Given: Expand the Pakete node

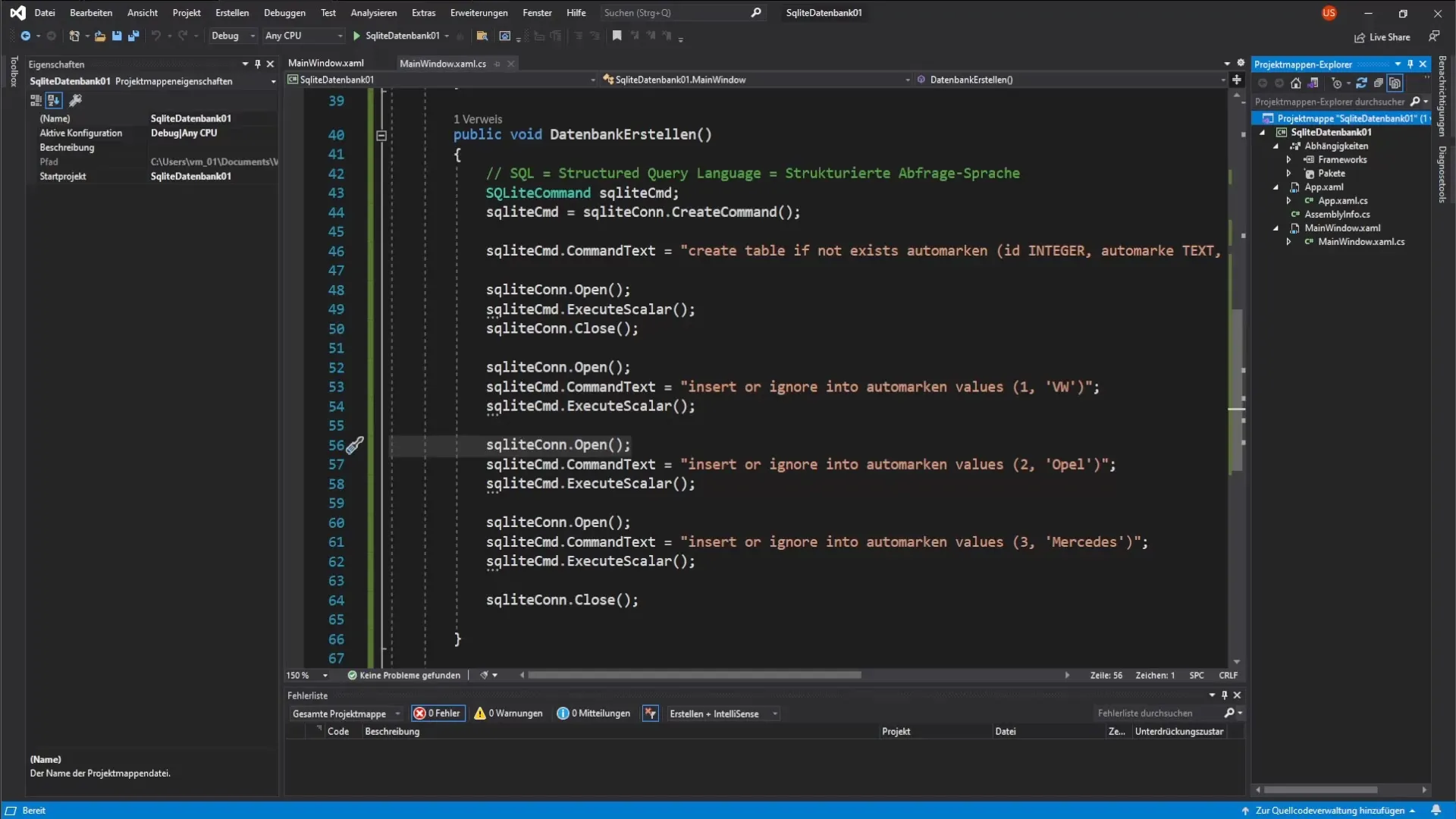Looking at the screenshot, I should click(x=1288, y=174).
